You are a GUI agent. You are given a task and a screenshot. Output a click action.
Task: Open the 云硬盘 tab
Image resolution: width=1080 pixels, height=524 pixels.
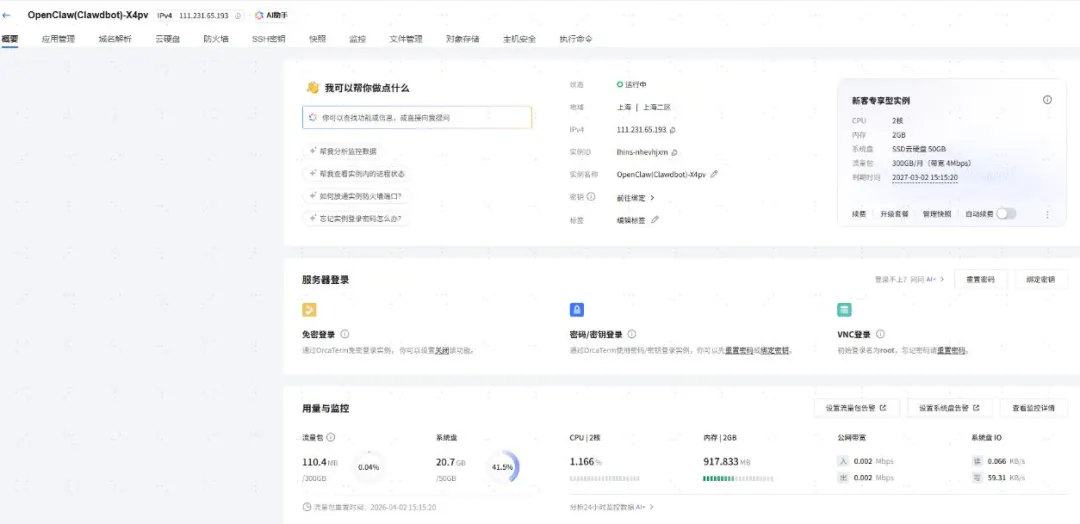coord(167,39)
